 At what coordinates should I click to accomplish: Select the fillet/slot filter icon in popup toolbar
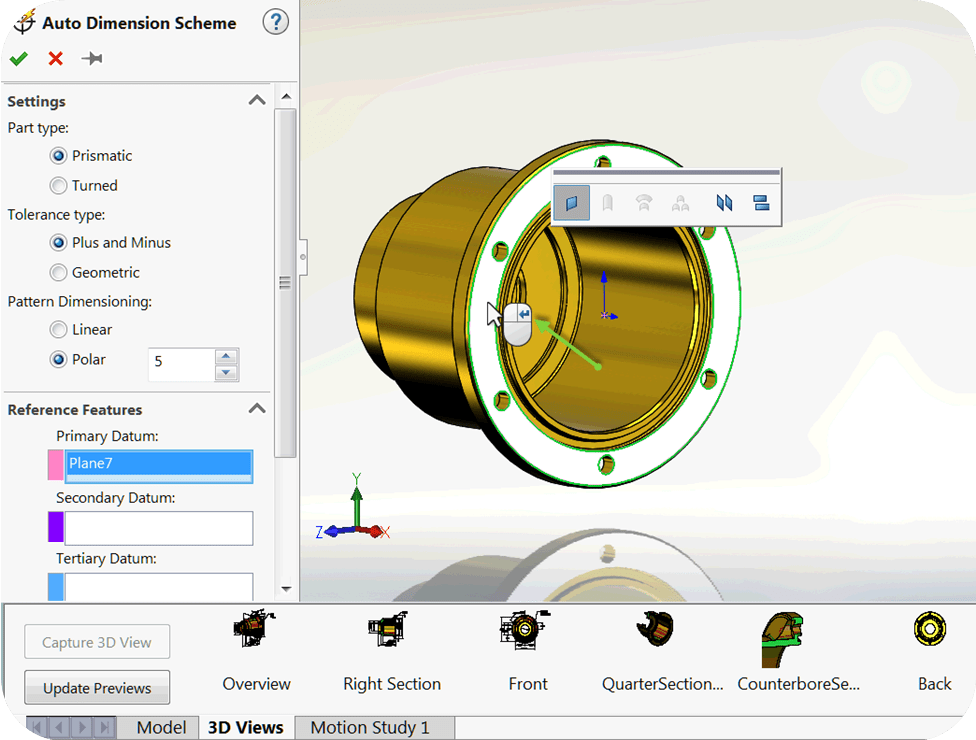click(x=644, y=203)
